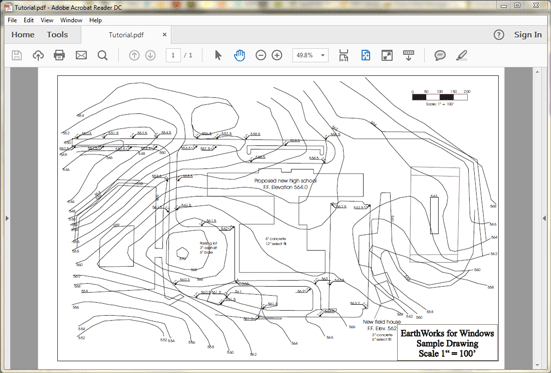This screenshot has width=551, height=373.
Task: Click the 'Sample Drawing' text
Action: coord(447,343)
